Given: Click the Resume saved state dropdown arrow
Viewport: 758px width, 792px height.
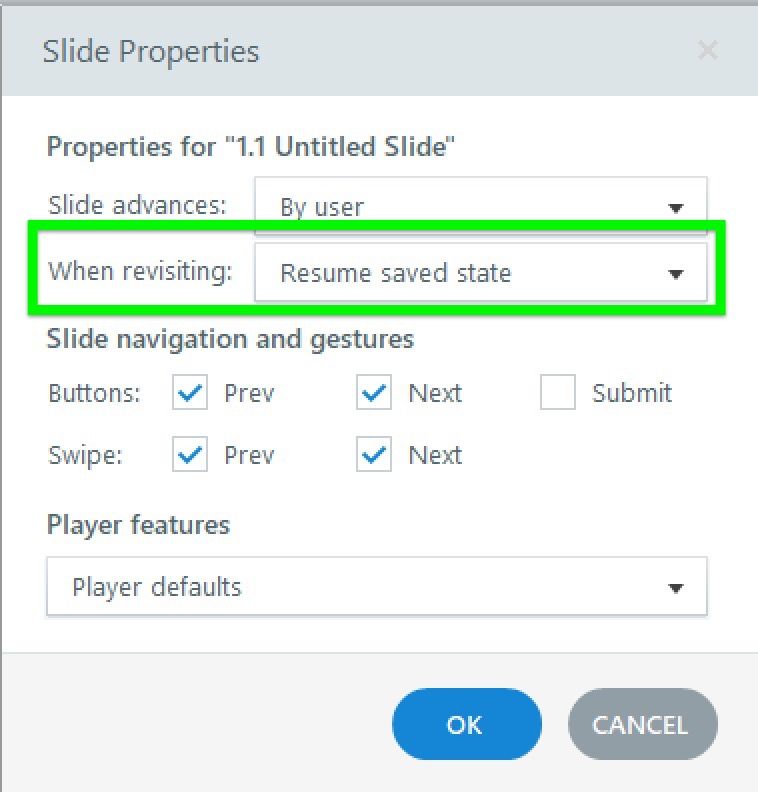Looking at the screenshot, I should 676,273.
